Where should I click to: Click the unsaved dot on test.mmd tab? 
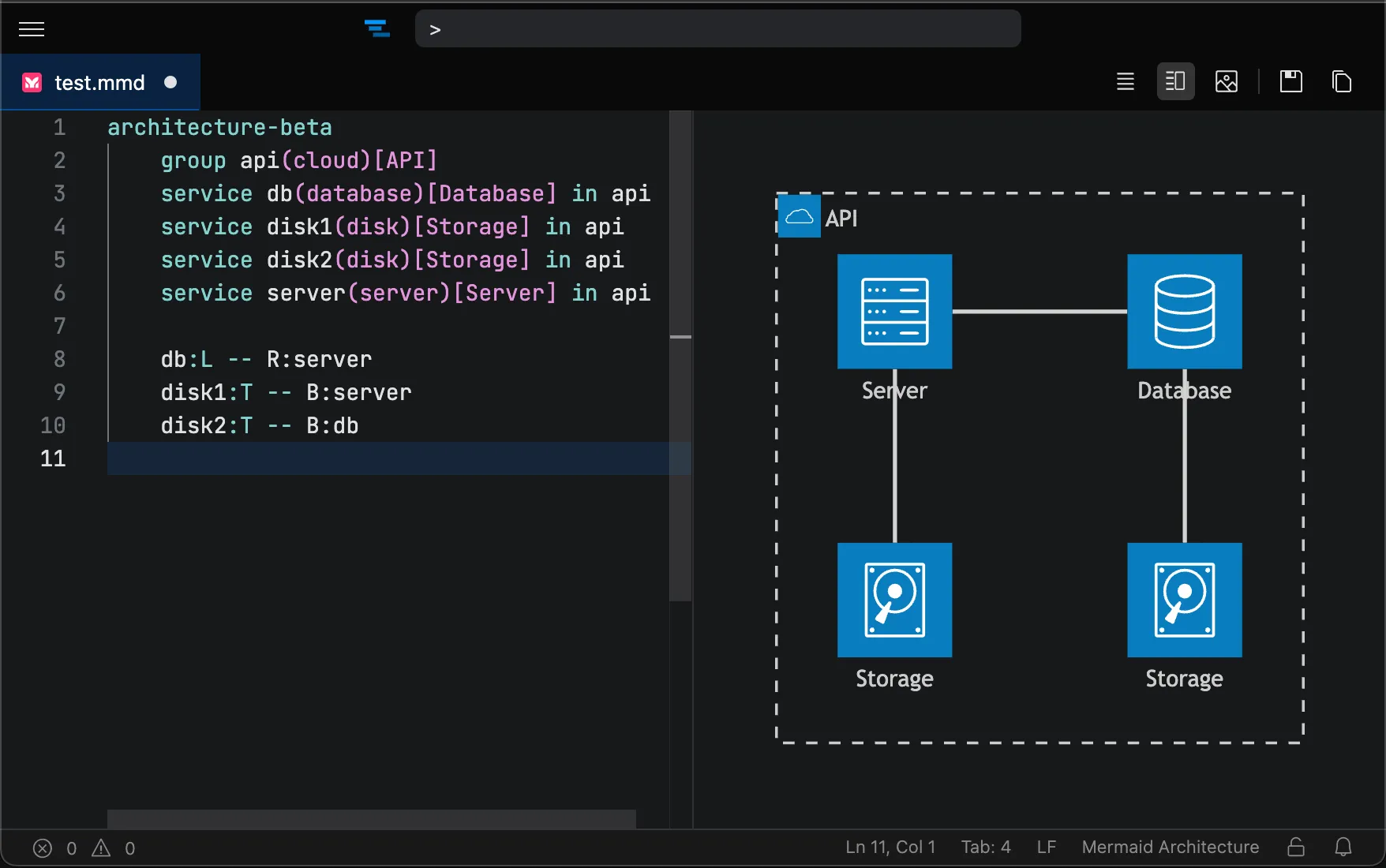tap(170, 83)
